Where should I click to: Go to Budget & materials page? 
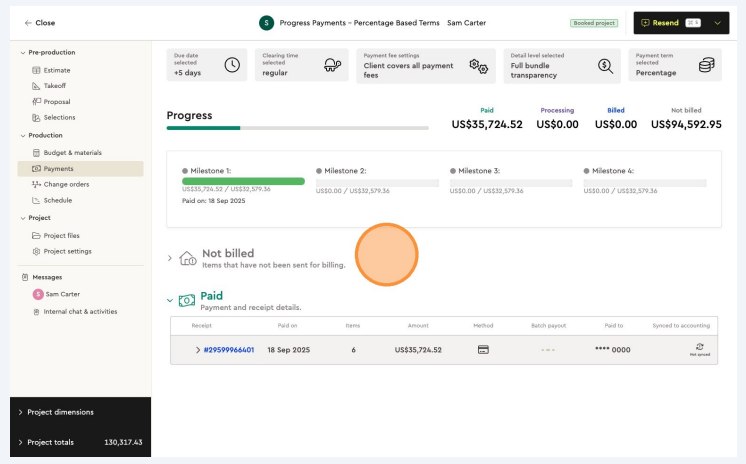72,153
